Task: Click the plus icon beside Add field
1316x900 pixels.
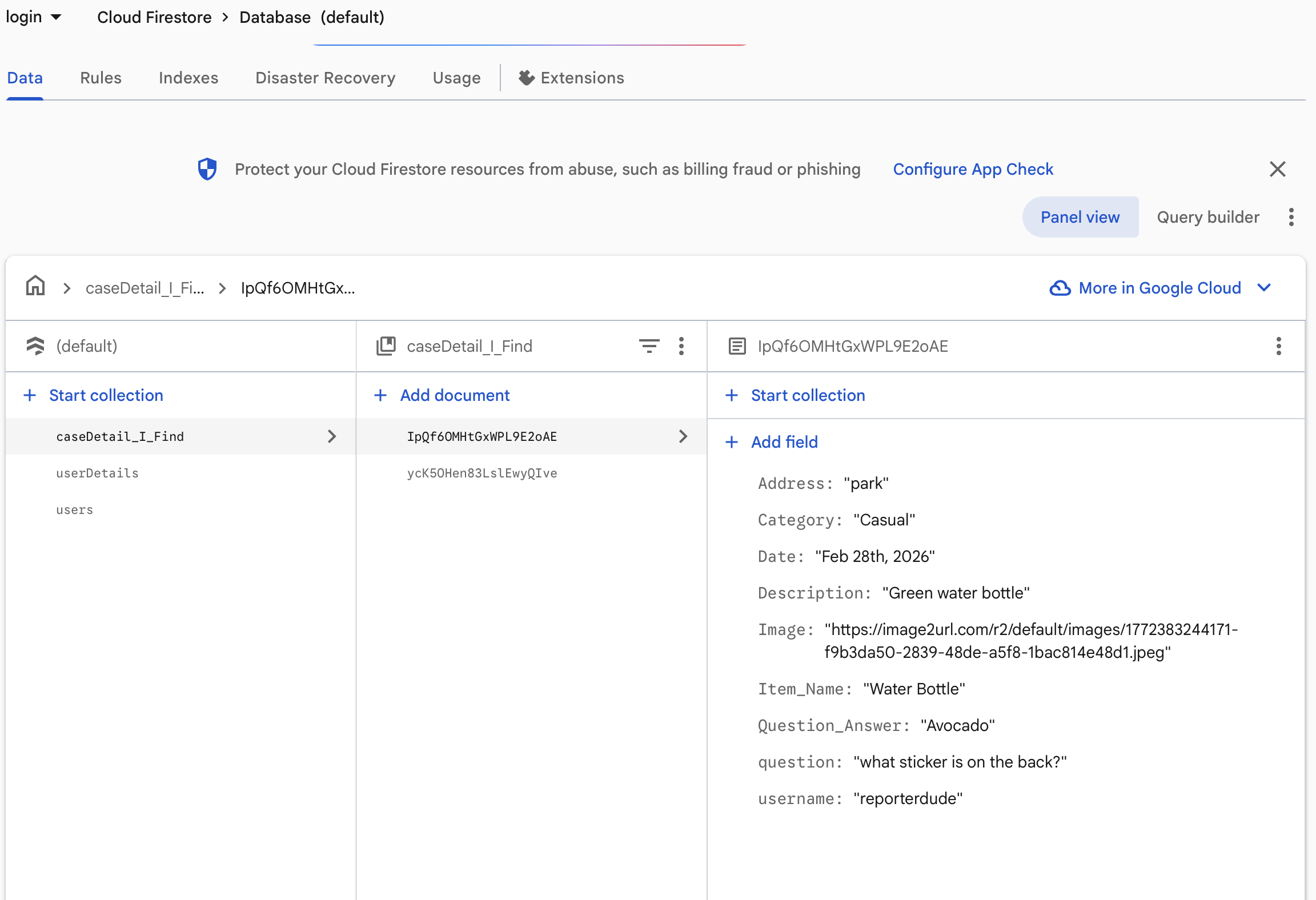Action: 732,442
